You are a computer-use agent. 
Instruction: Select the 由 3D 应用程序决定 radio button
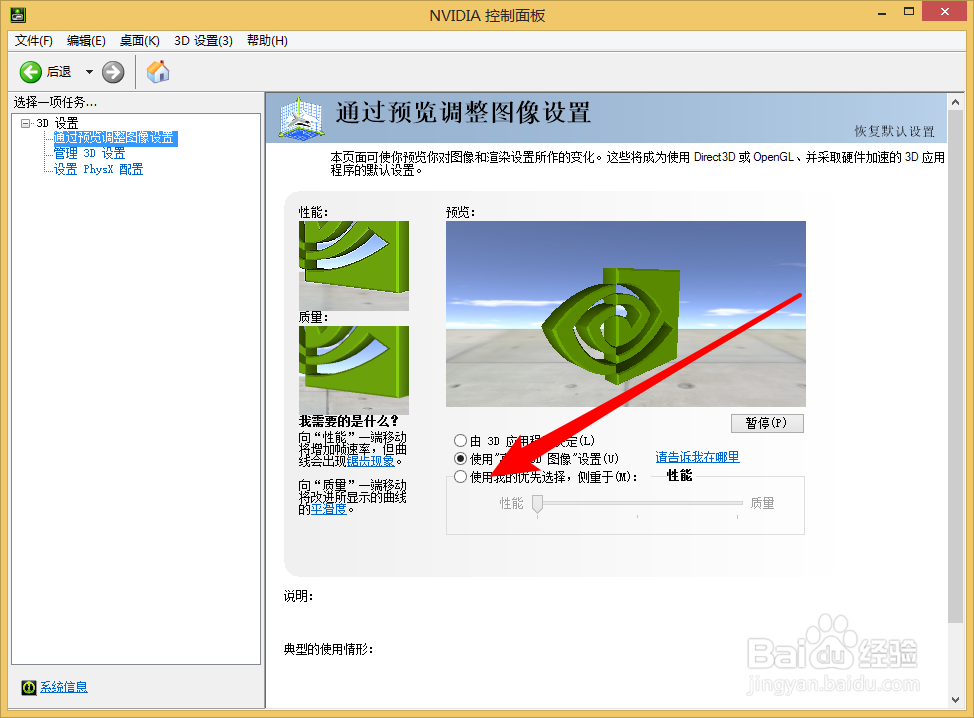coord(460,440)
